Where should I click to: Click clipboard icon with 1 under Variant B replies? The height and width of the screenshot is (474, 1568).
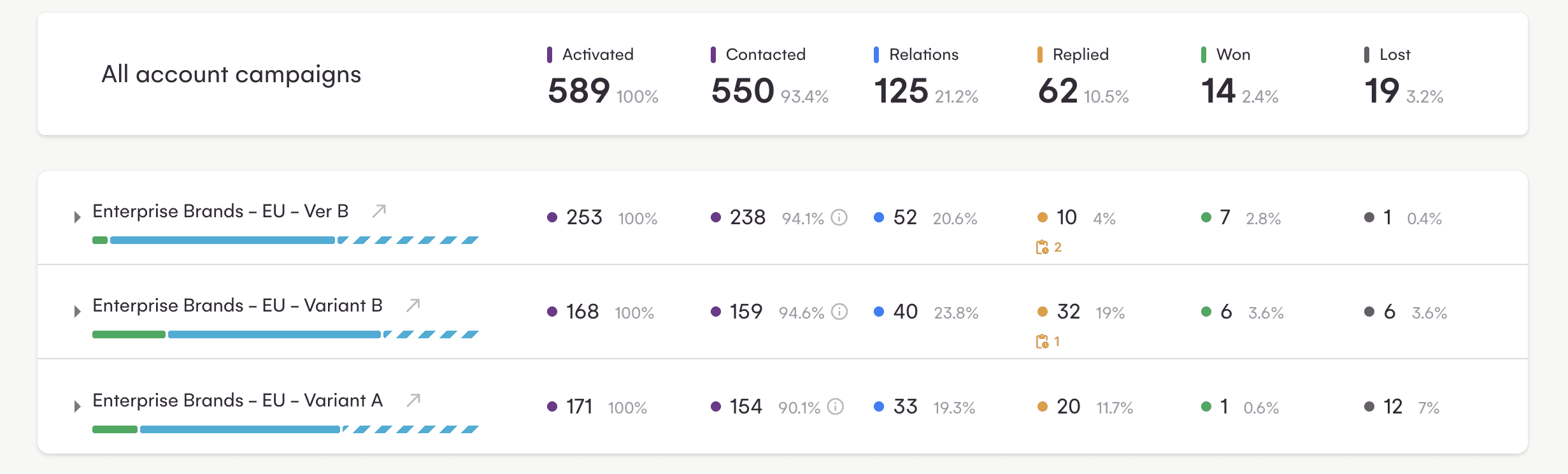(x=1042, y=341)
